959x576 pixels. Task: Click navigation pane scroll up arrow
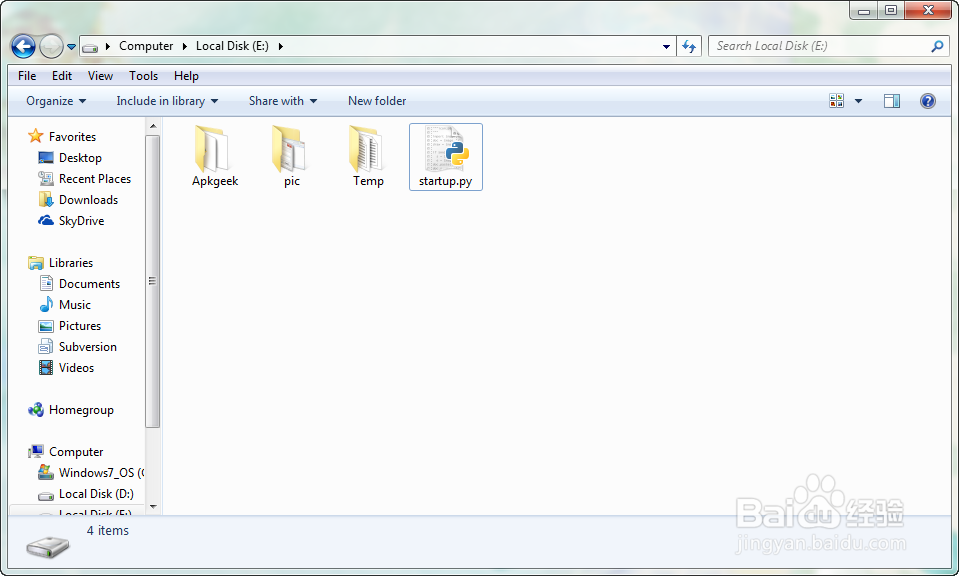[x=153, y=126]
